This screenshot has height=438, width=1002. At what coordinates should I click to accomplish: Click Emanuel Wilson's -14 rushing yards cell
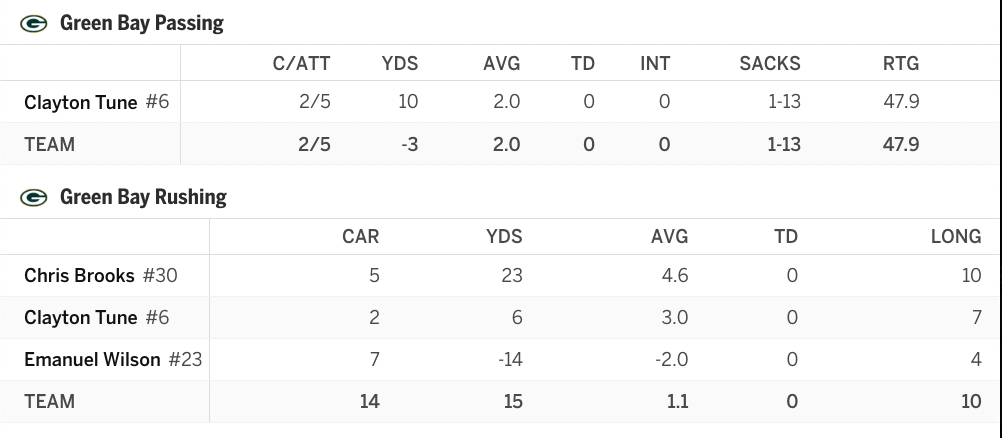[510, 360]
